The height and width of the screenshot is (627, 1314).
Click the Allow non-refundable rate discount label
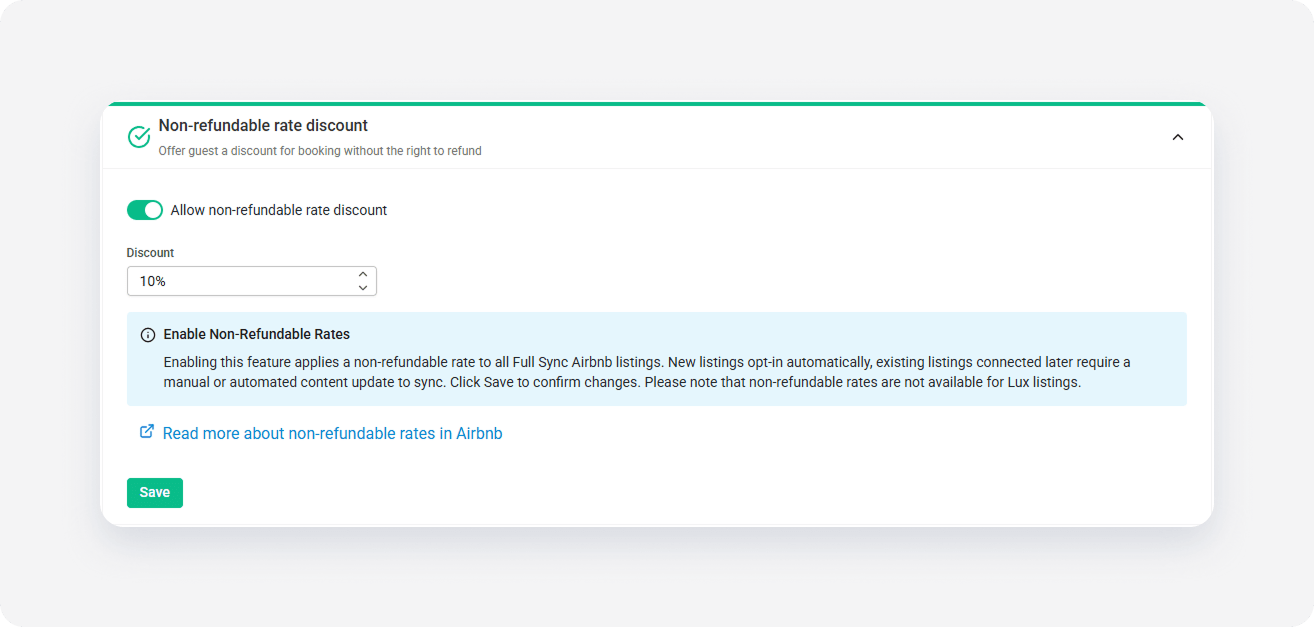(279, 210)
